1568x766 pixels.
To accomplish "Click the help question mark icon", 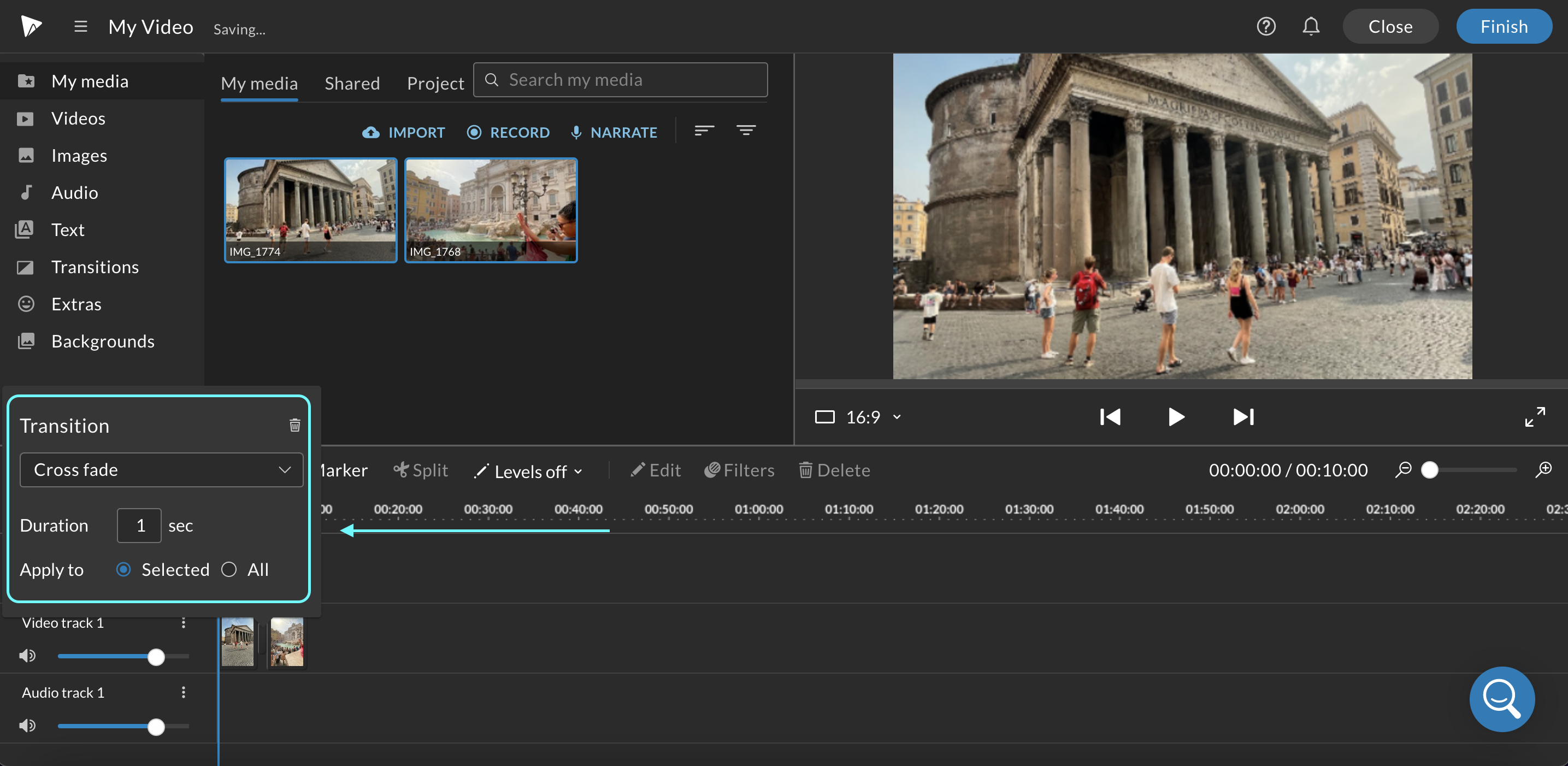I will point(1266,26).
